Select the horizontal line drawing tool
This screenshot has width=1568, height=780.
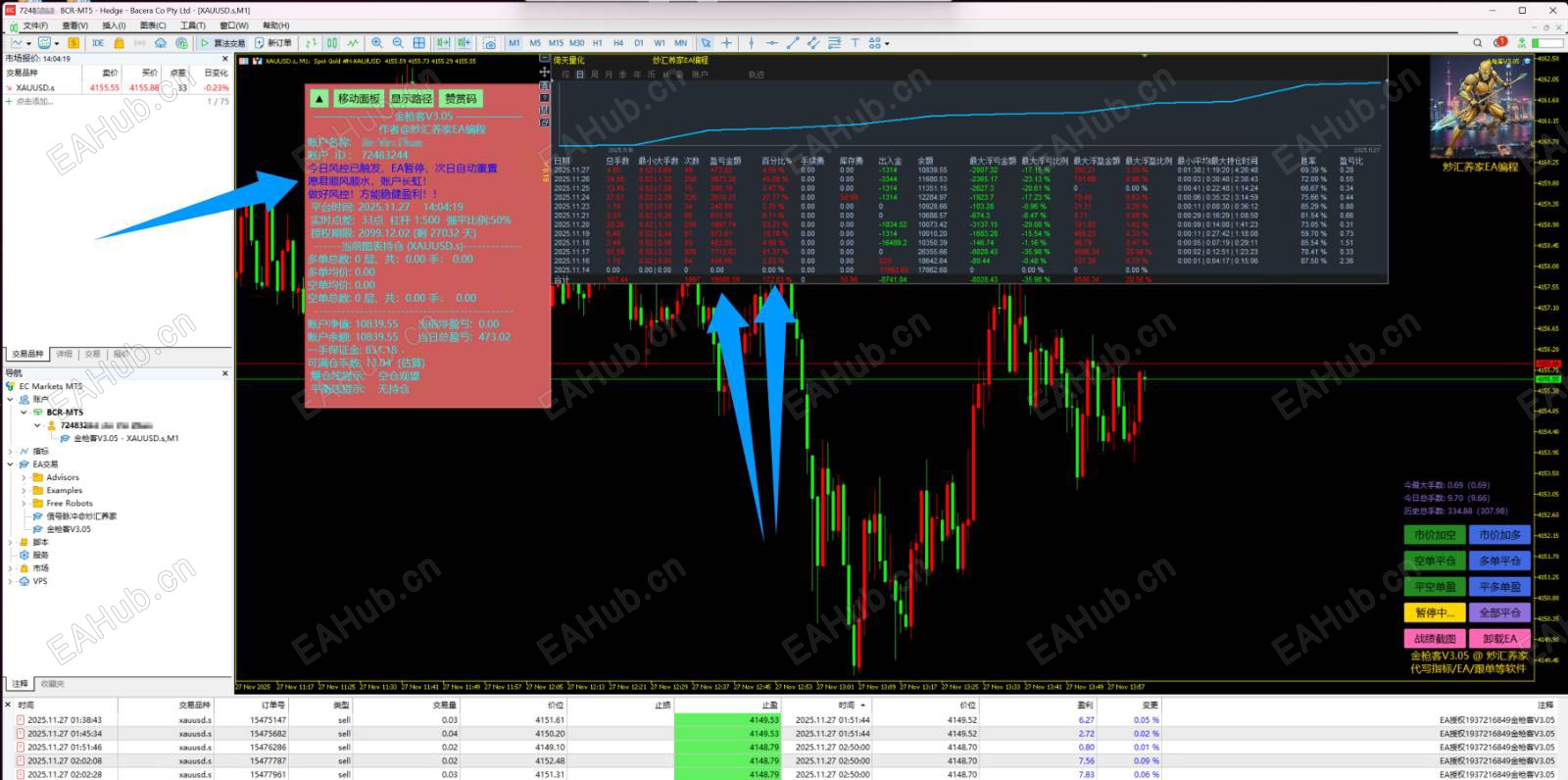point(772,43)
